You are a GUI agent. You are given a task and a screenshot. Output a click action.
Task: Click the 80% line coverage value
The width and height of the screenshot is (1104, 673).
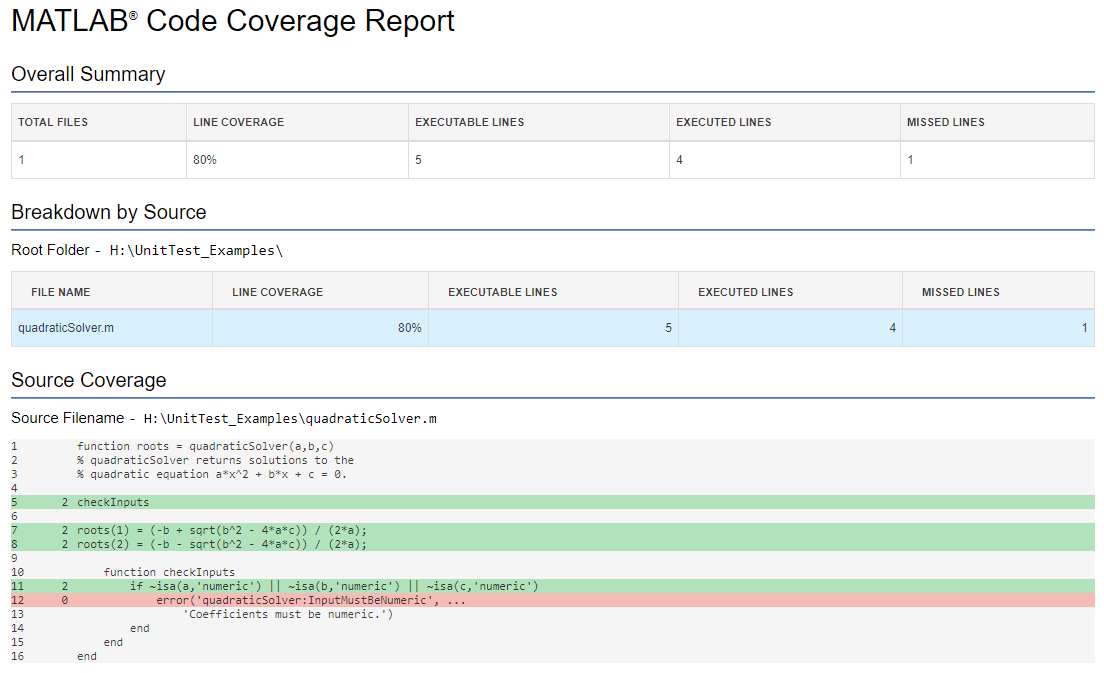pyautogui.click(x=202, y=159)
